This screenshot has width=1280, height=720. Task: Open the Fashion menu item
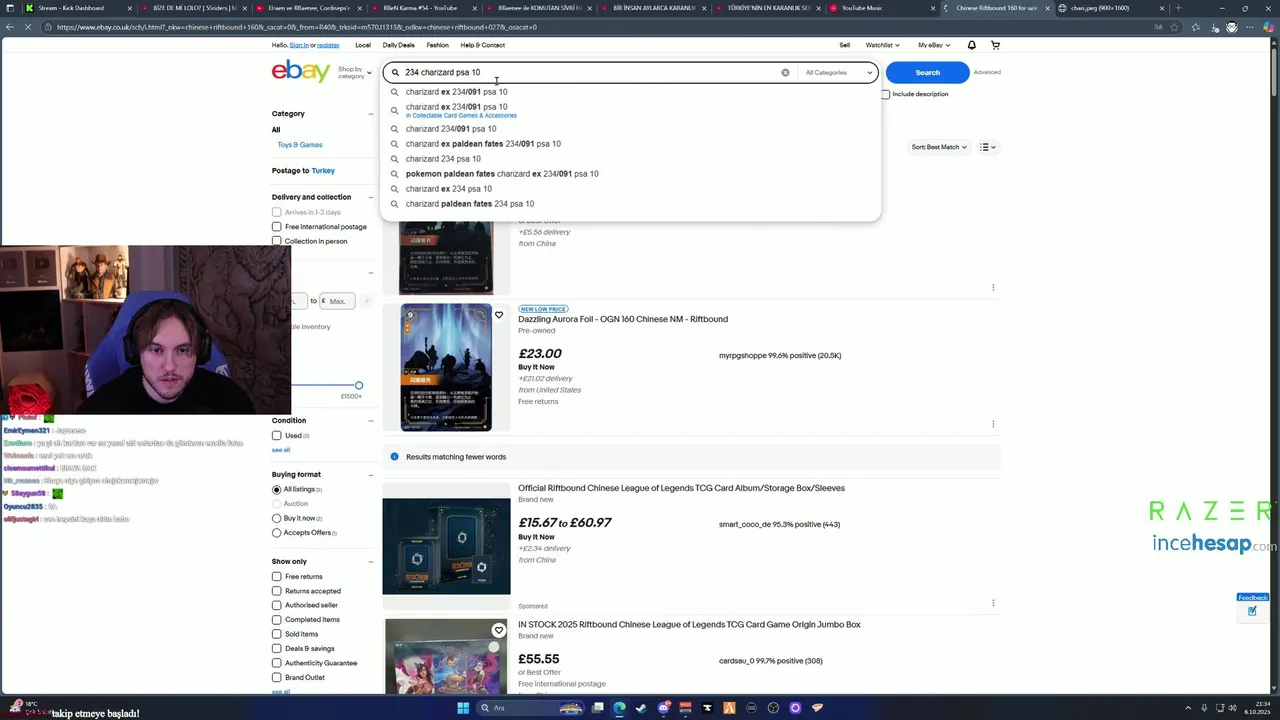tap(437, 45)
